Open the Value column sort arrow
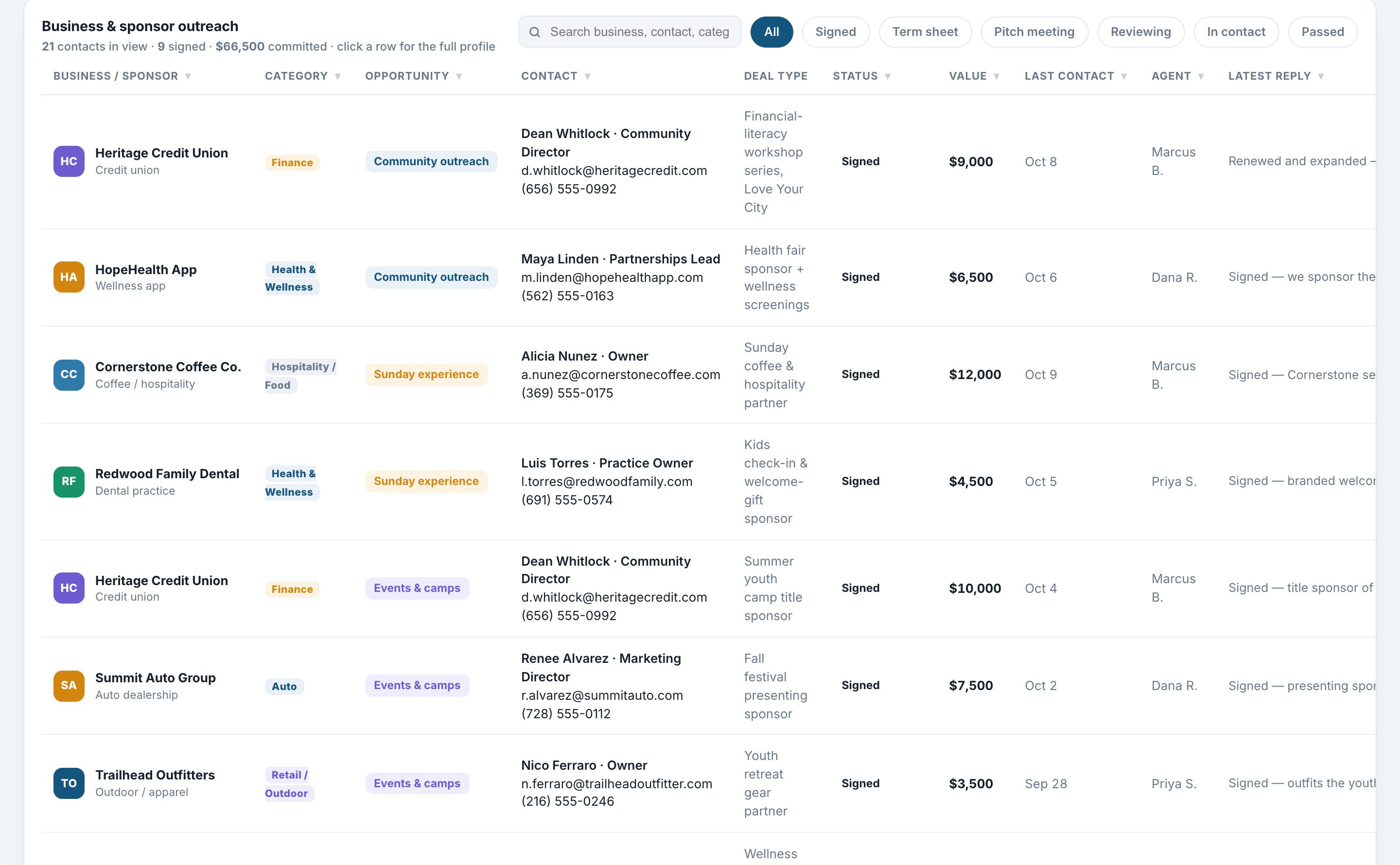1400x865 pixels. tap(997, 77)
